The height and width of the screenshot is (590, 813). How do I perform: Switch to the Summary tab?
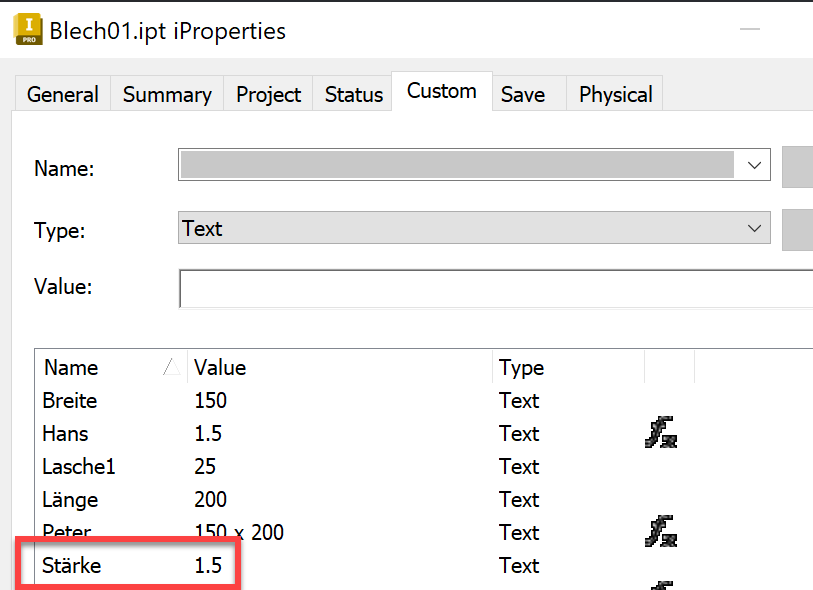coord(166,94)
